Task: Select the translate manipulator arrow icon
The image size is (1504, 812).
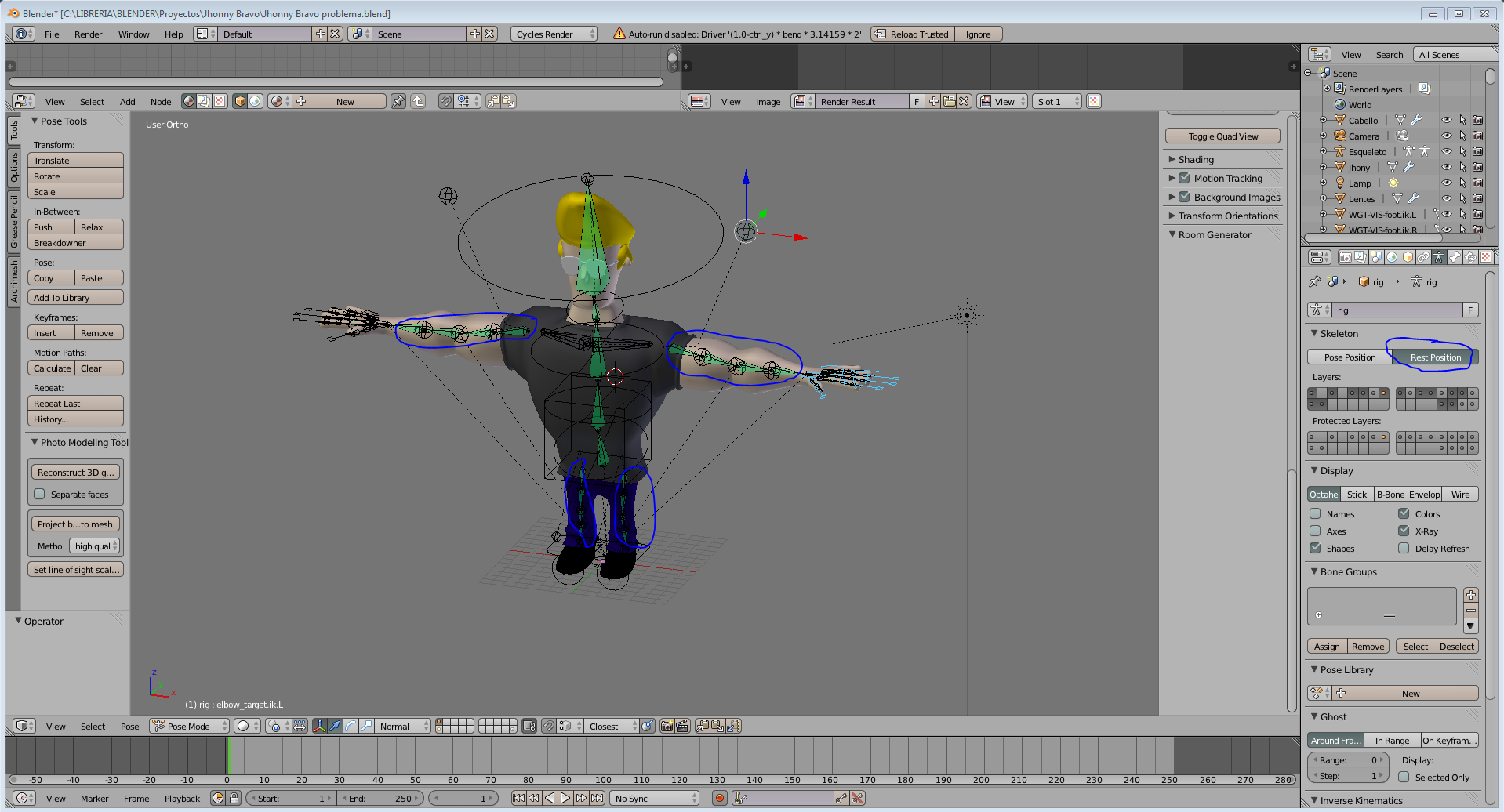Action: point(335,726)
